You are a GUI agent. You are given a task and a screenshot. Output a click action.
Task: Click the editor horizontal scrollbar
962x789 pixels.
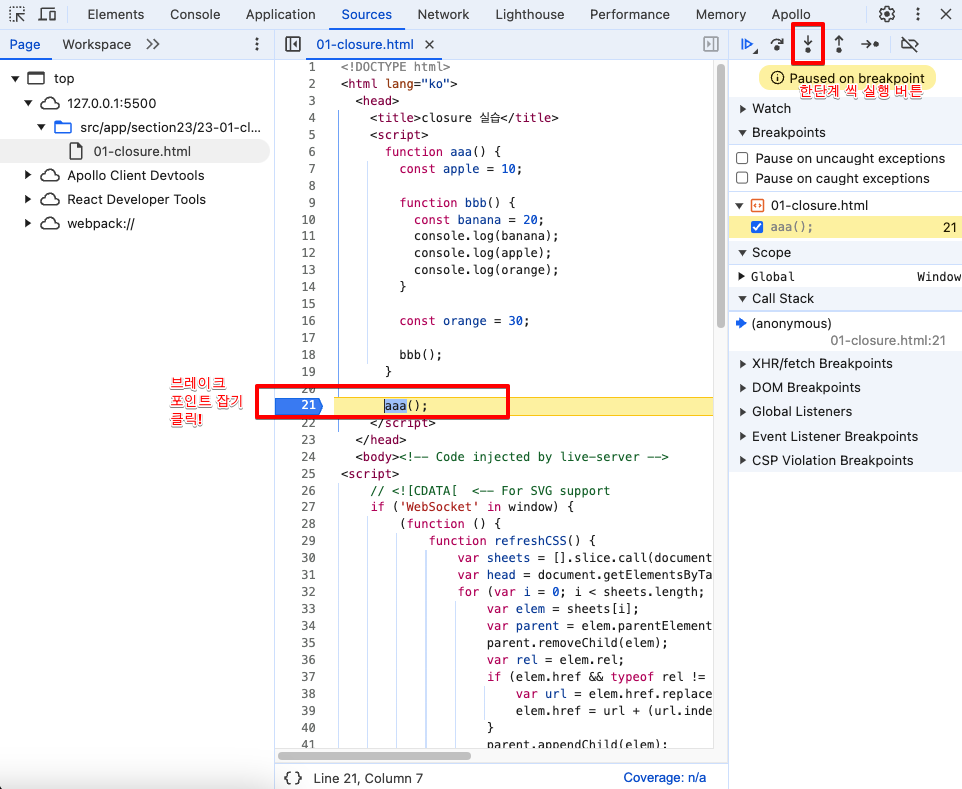click(374, 756)
